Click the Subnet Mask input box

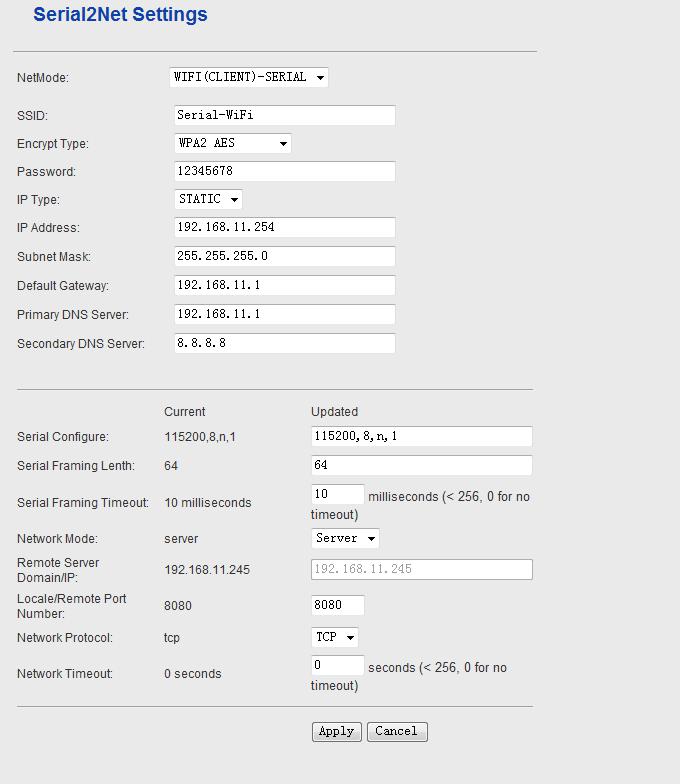pos(284,257)
